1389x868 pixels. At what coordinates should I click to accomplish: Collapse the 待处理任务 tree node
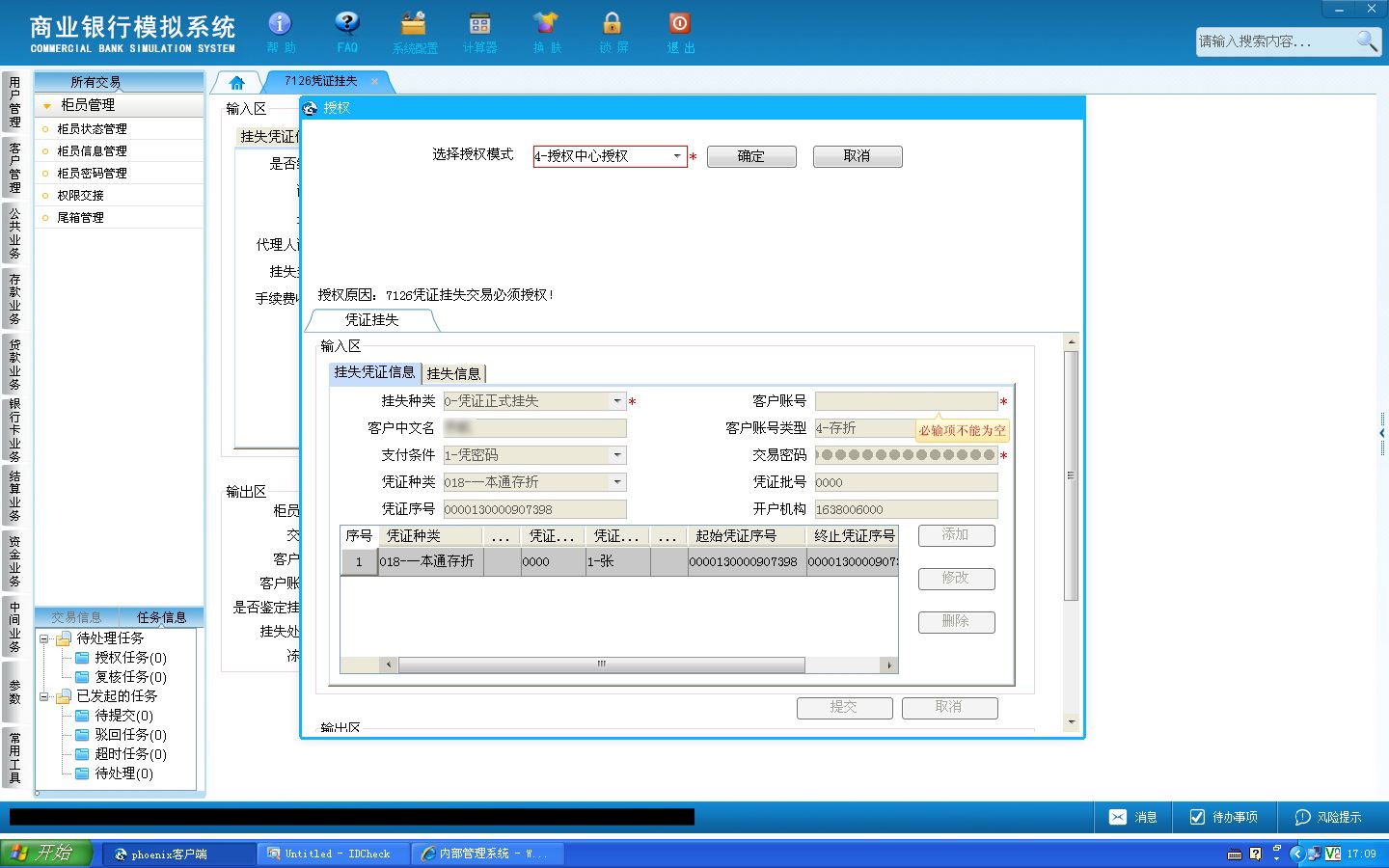[x=43, y=638]
